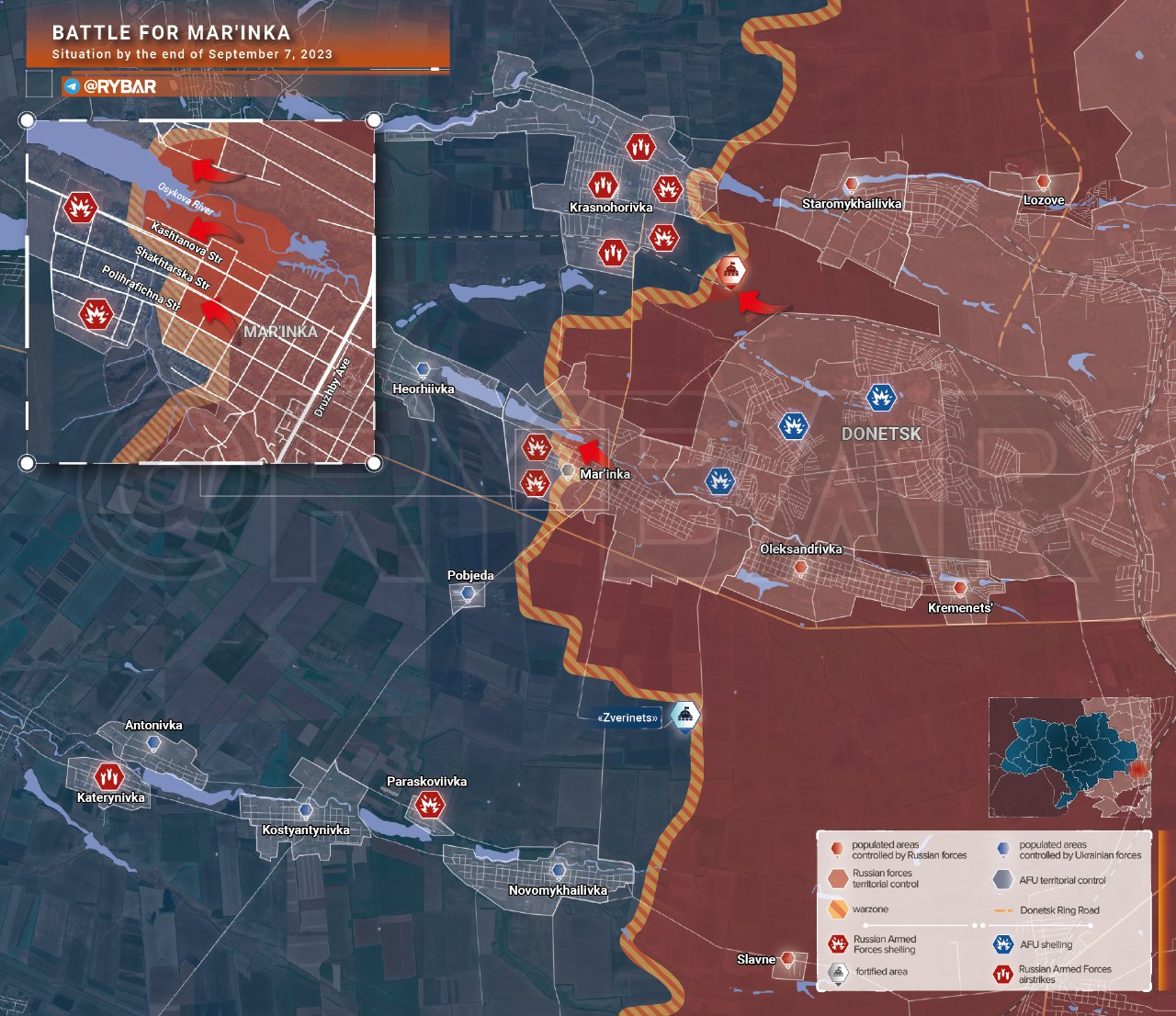This screenshot has width=1176, height=1016.
Task: Click the legend icon for Russian-controlled populated areas
Action: 836,850
